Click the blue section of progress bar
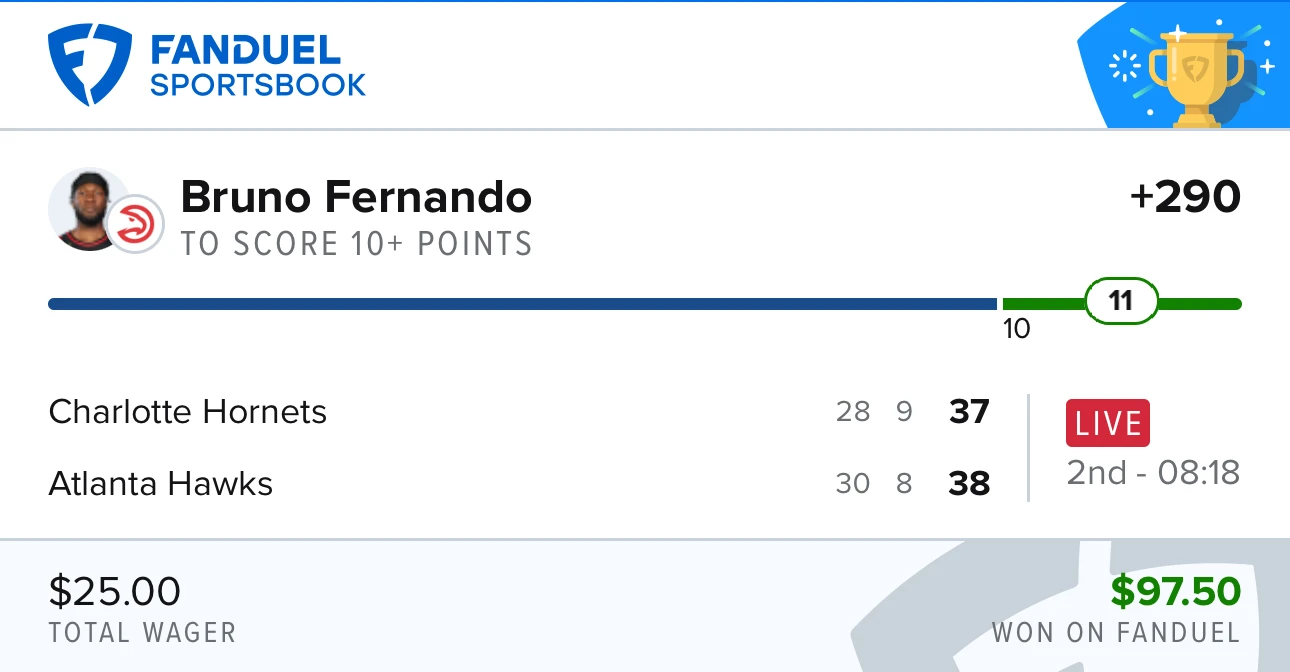 [x=522, y=304]
